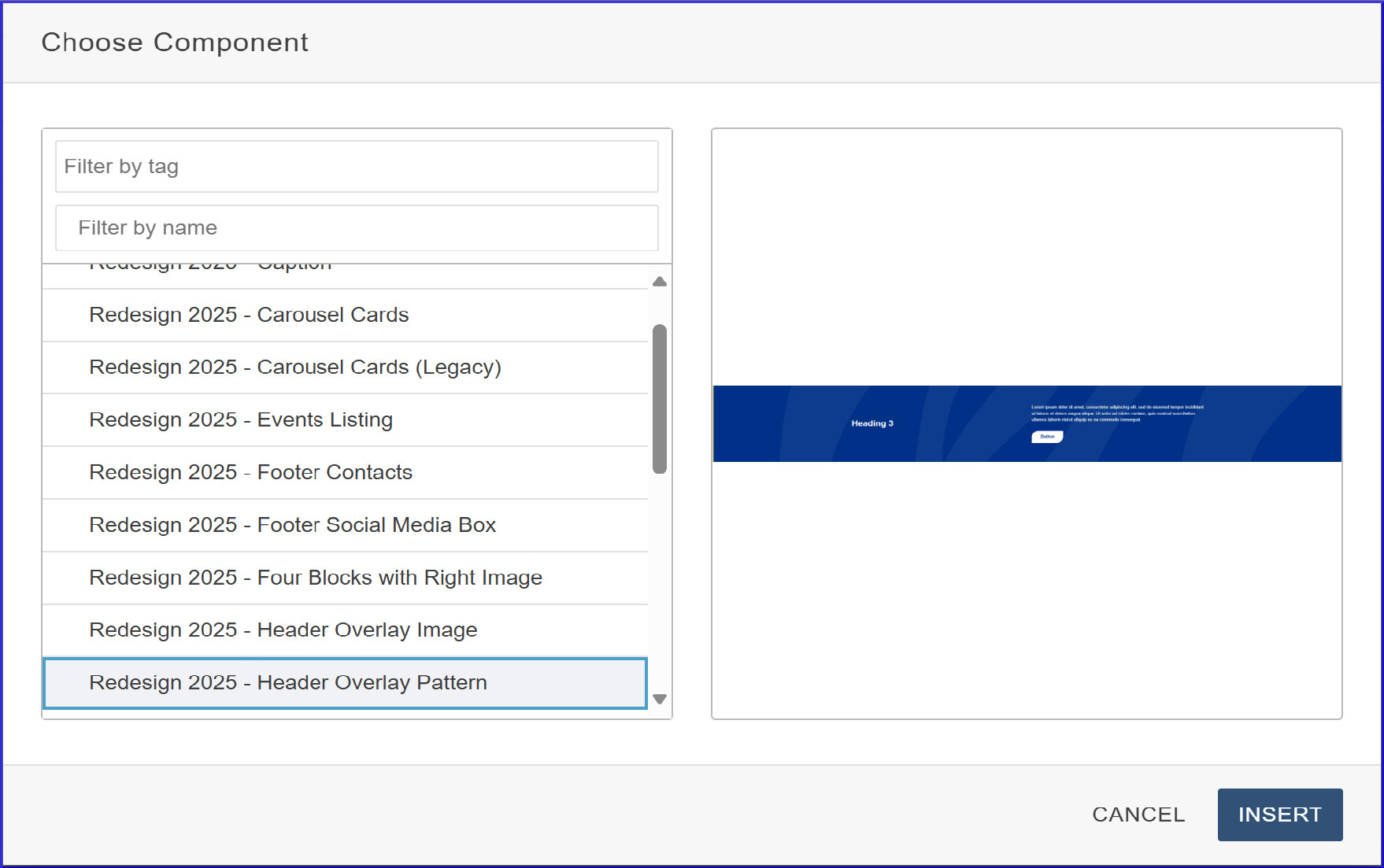Click the Filter by tag field

pyautogui.click(x=357, y=167)
